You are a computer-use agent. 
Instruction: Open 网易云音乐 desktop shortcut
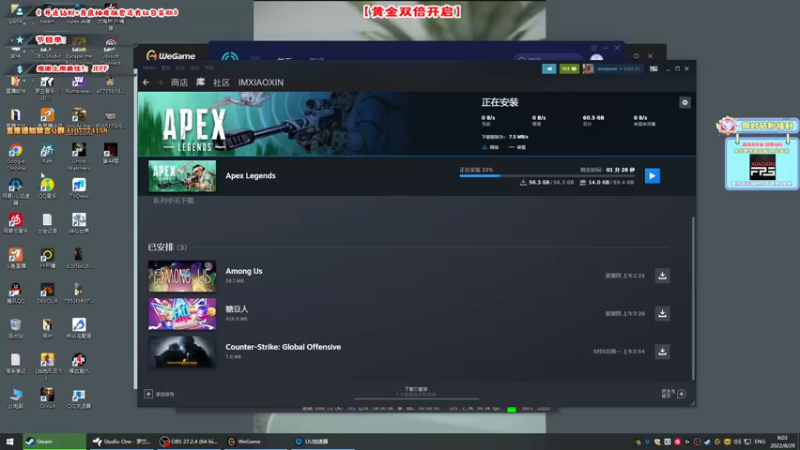[x=15, y=223]
